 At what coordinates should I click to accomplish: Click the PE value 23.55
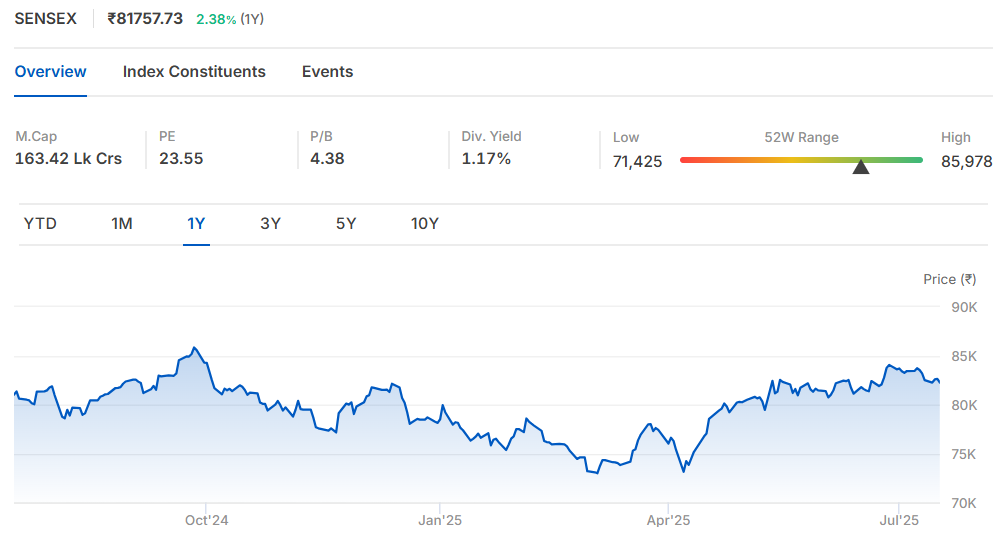pos(181,158)
